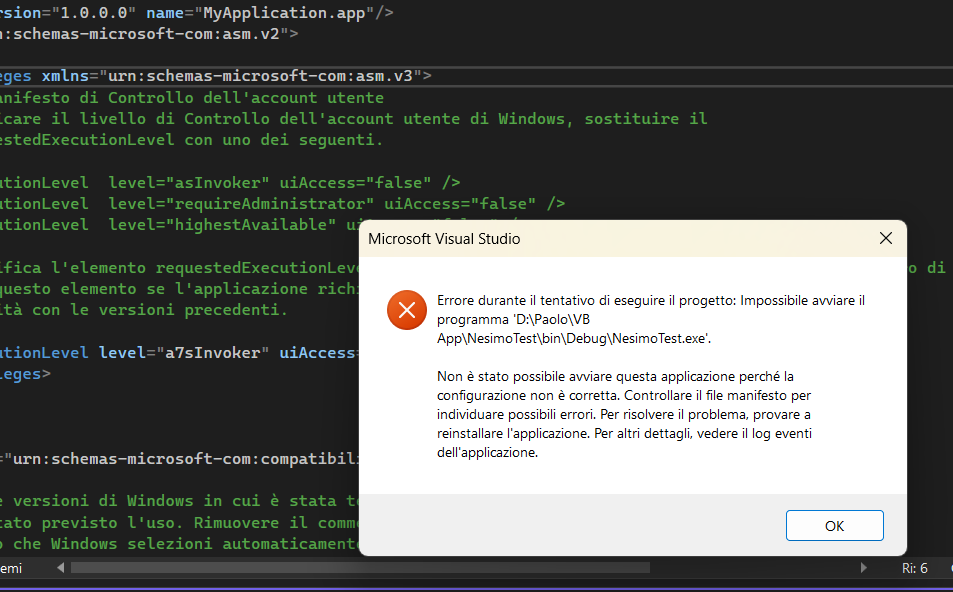Screen dimensions: 953x592
Task: Click the 'Controllo dell'account utente' comment line
Action: [192, 98]
